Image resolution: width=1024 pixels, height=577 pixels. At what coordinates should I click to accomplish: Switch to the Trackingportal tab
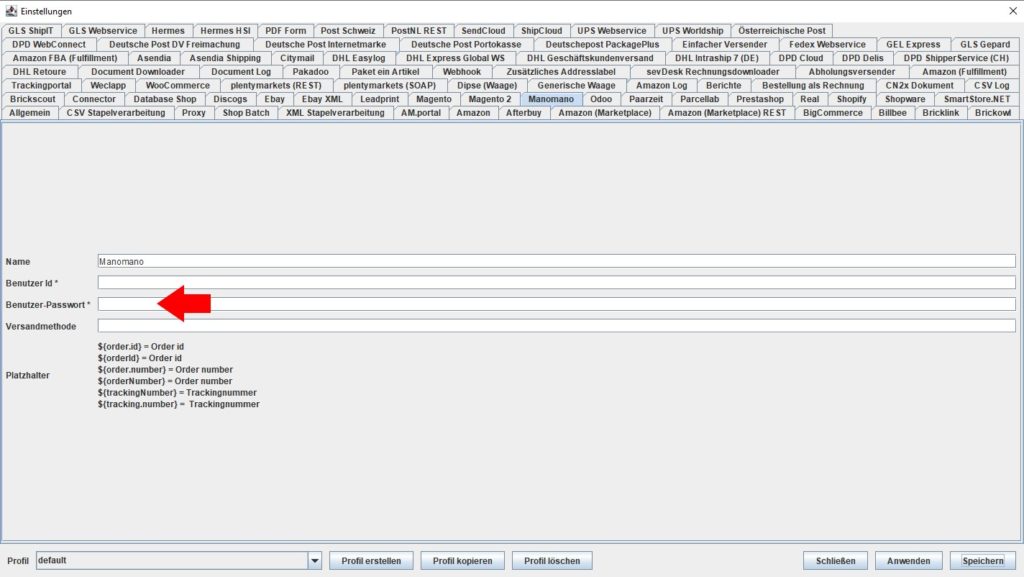point(41,86)
